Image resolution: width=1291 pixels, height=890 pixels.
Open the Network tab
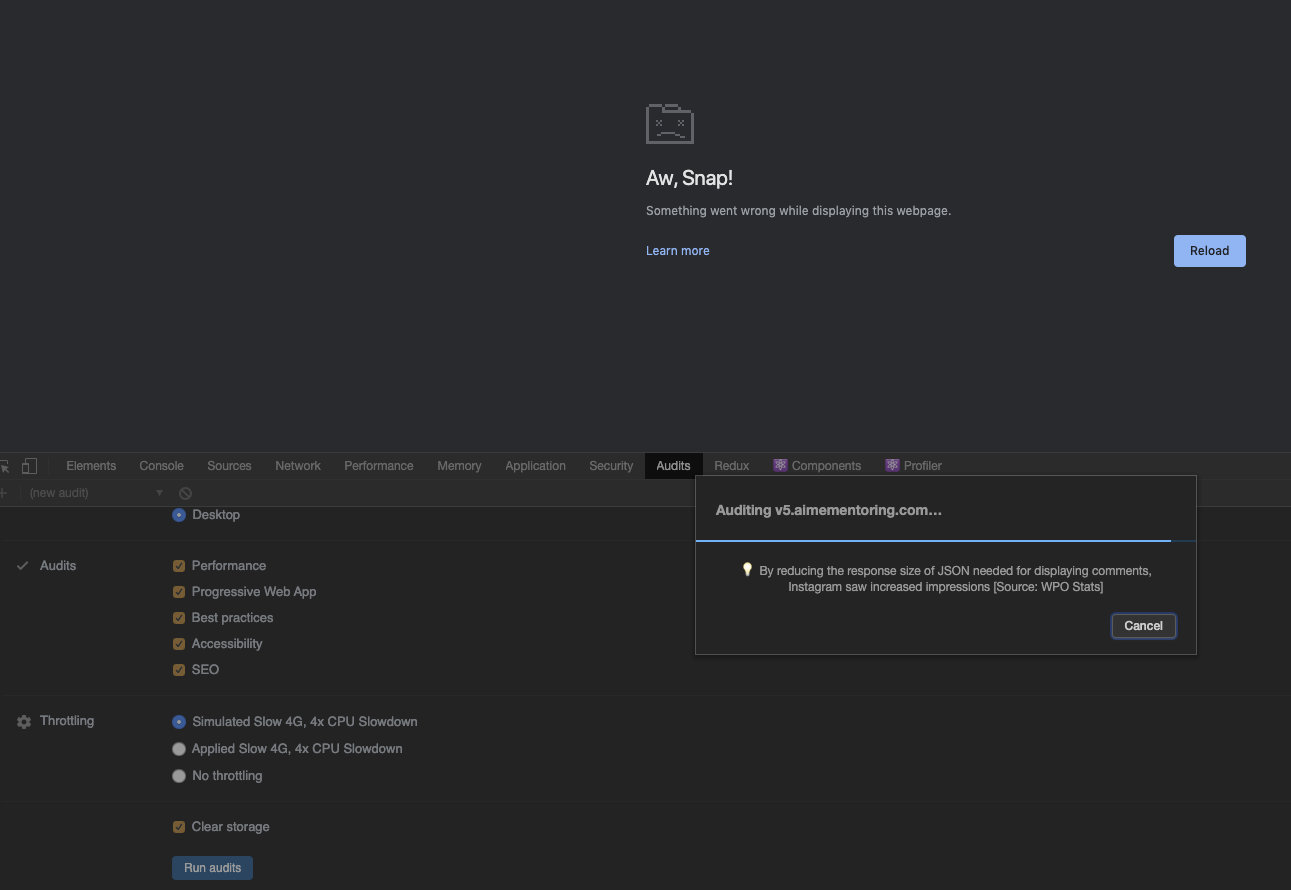point(298,466)
